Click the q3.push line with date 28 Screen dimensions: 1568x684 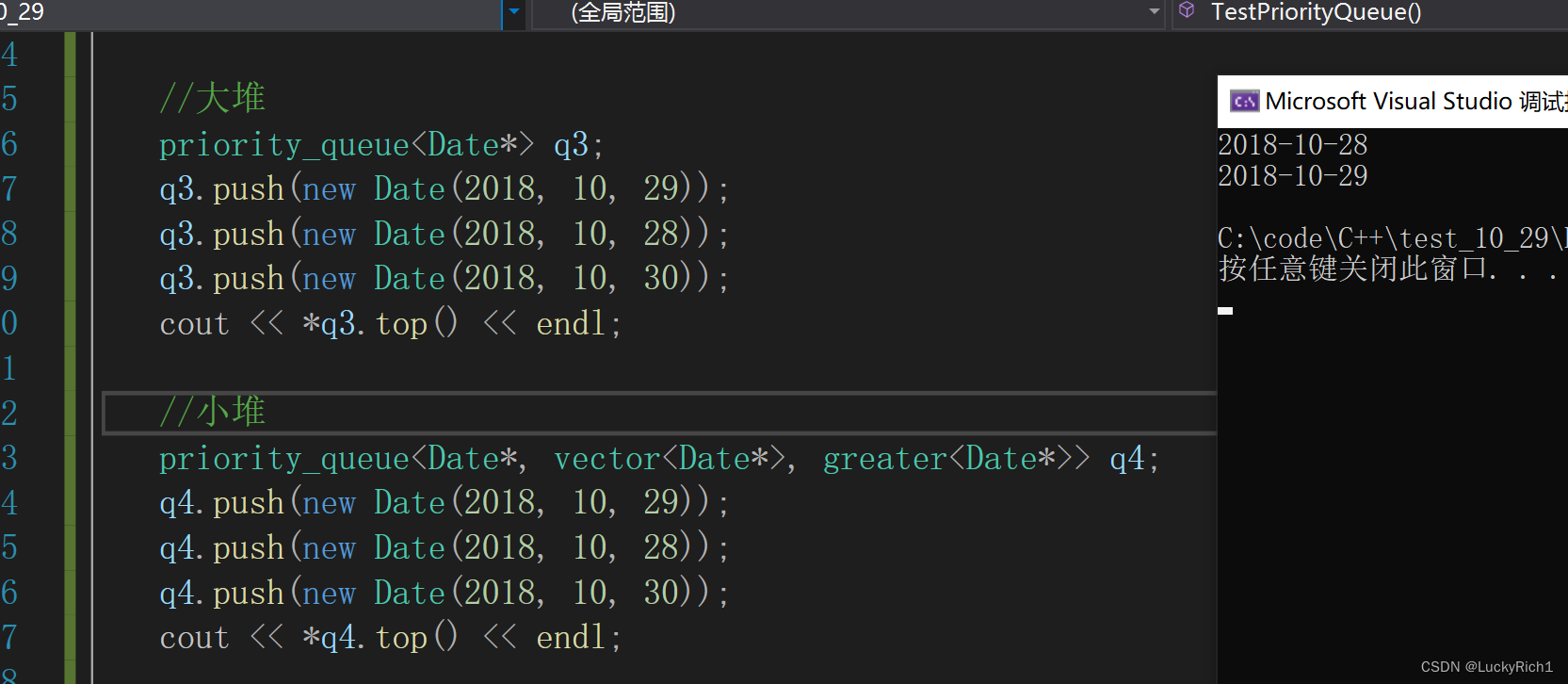(x=444, y=235)
